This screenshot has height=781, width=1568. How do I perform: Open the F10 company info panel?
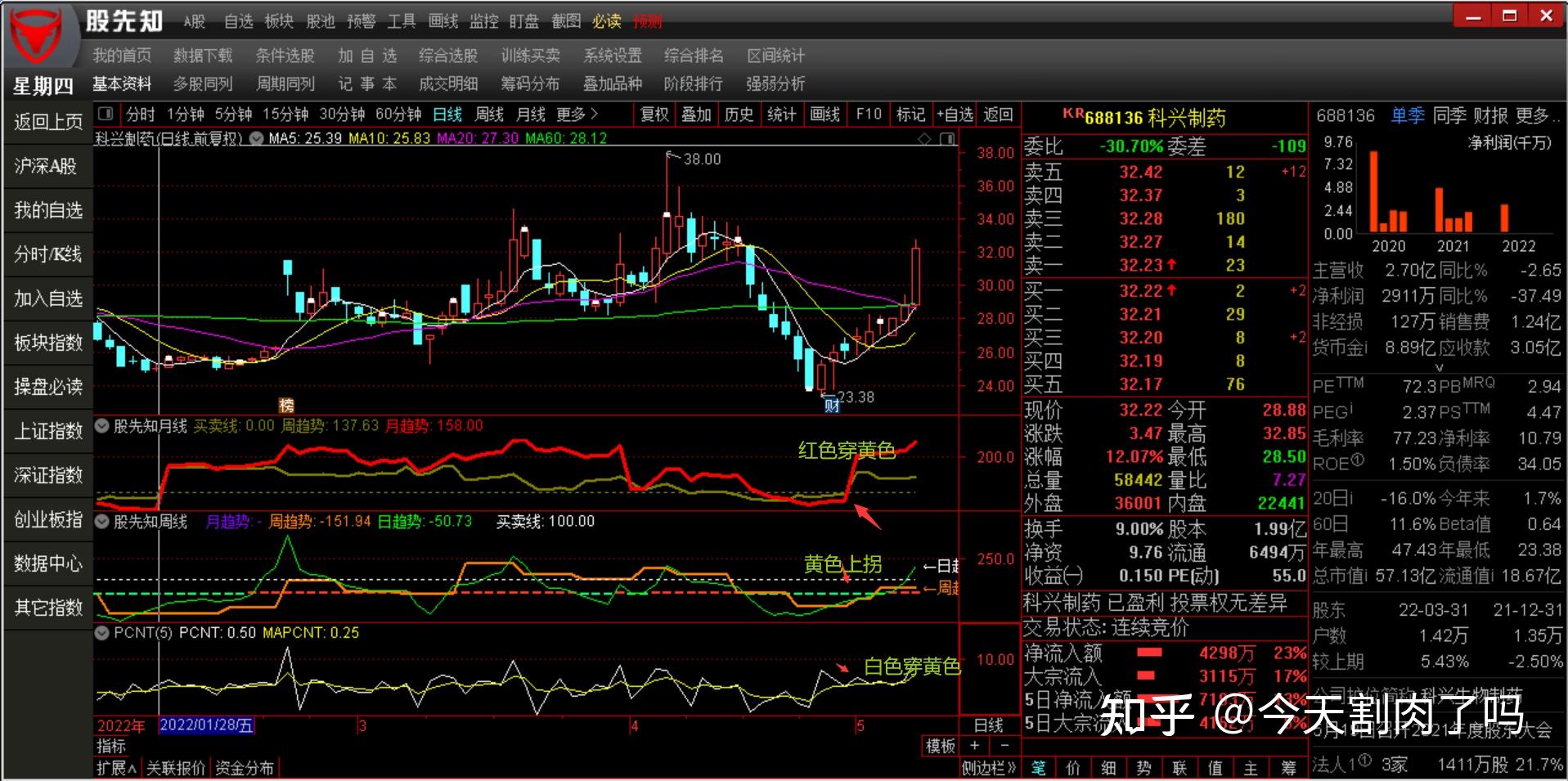pyautogui.click(x=867, y=114)
